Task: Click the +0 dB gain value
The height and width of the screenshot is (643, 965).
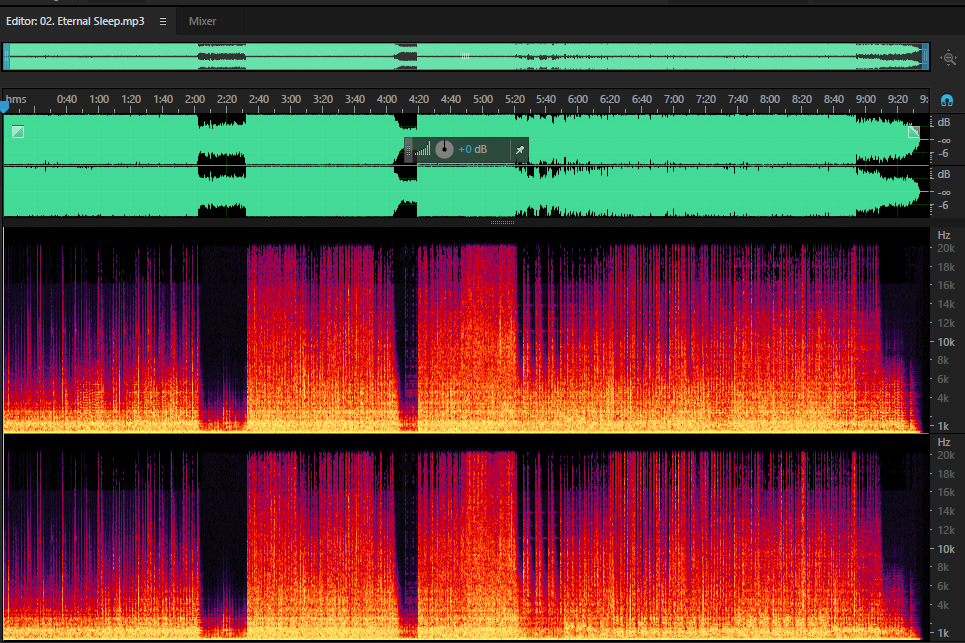Action: pos(473,150)
